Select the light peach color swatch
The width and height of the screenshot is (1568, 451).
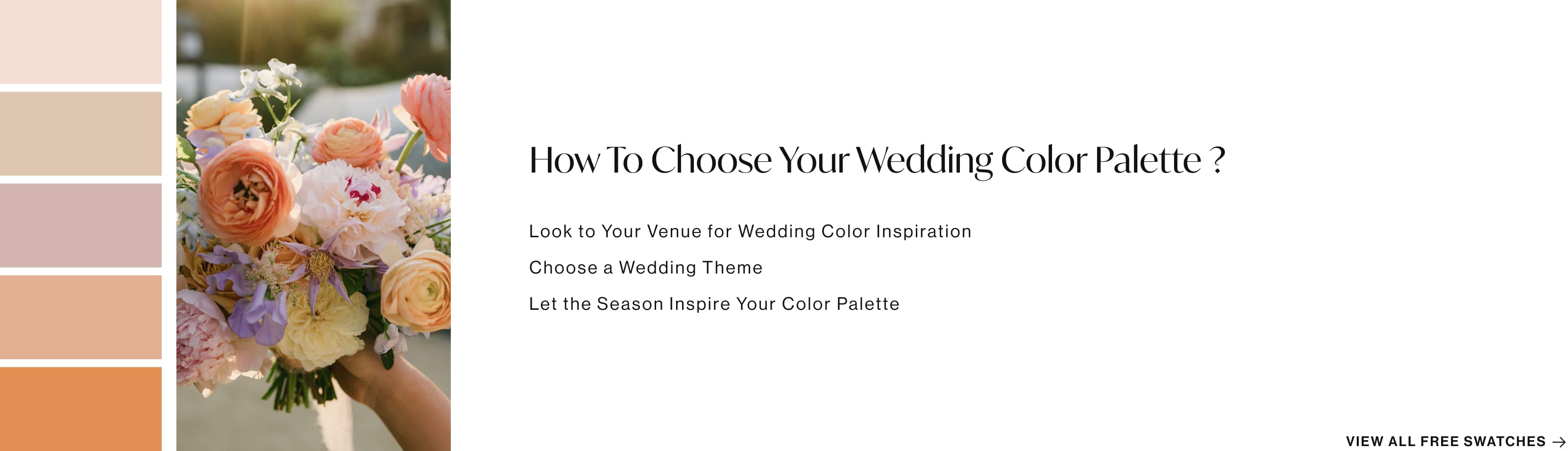tap(80, 317)
